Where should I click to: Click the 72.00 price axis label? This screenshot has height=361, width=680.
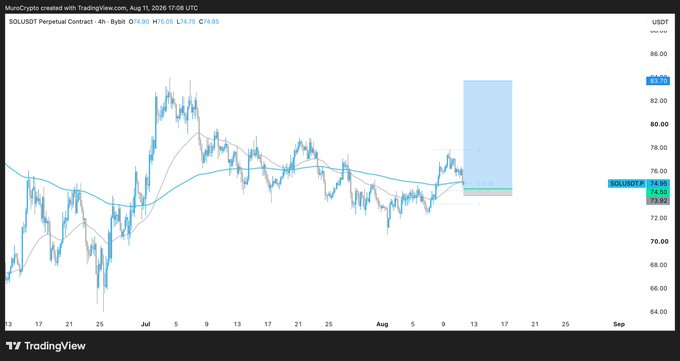[659, 218]
